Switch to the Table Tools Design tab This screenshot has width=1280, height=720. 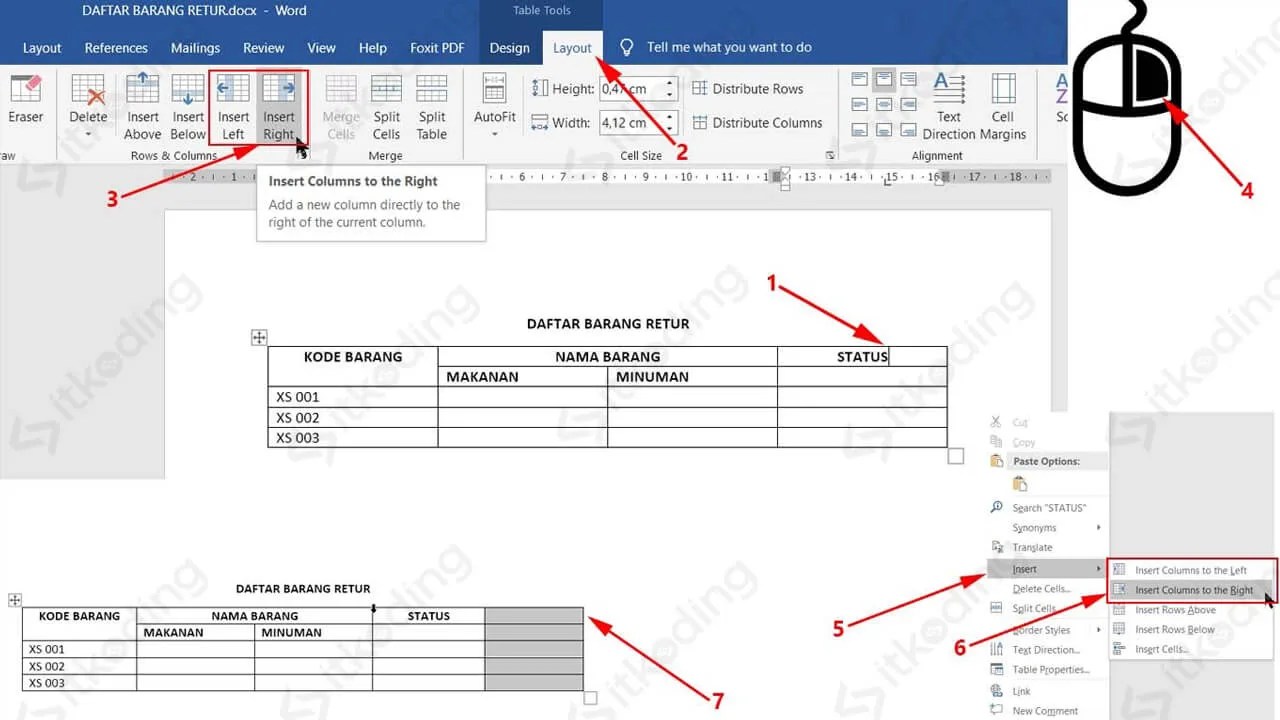pos(509,47)
